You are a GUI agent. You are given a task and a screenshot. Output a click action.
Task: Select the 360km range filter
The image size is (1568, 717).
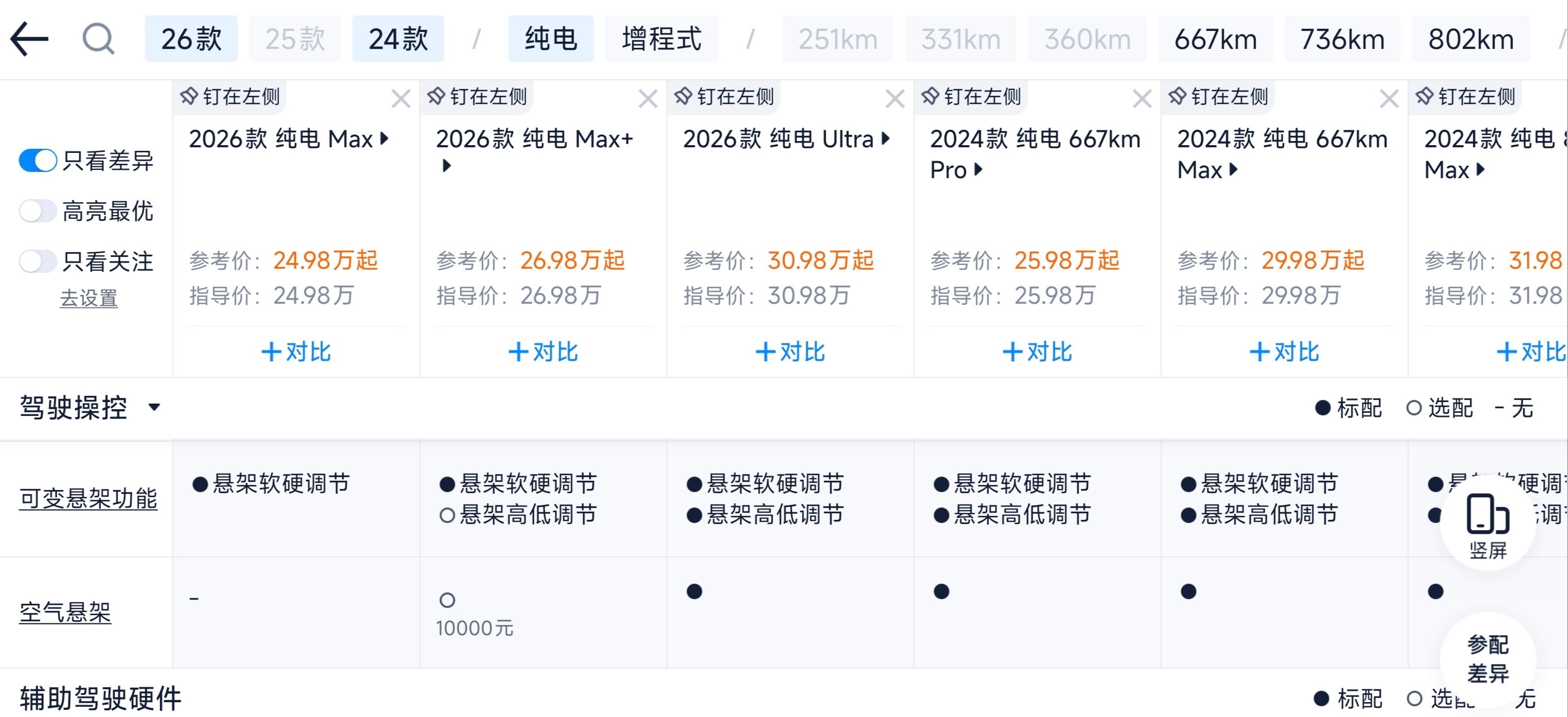coord(1087,39)
